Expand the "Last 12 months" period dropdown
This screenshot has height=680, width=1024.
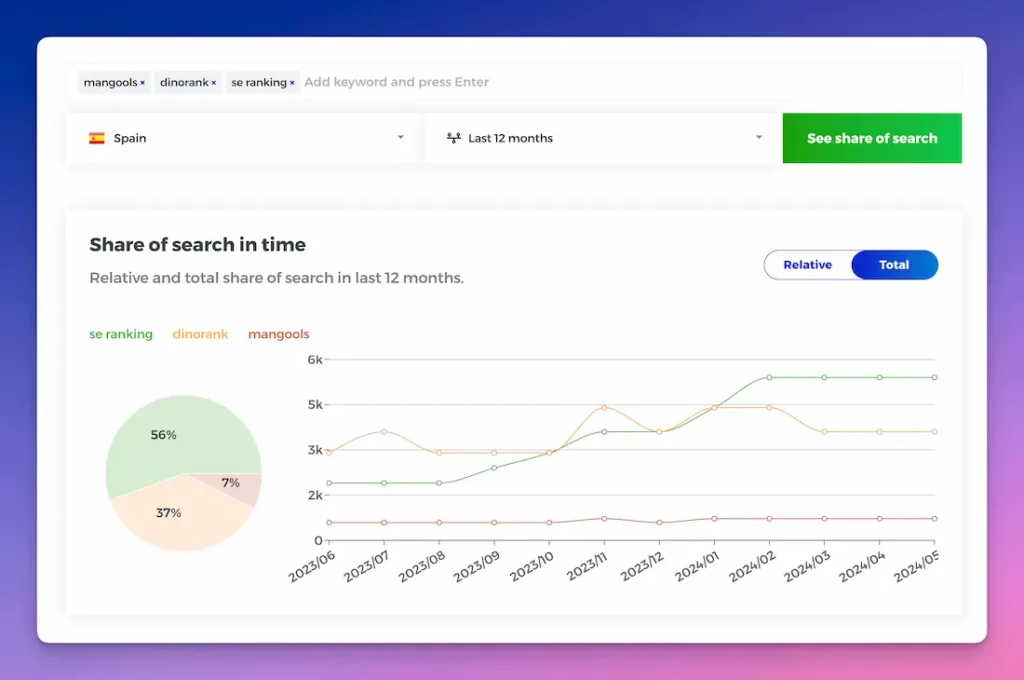600,138
